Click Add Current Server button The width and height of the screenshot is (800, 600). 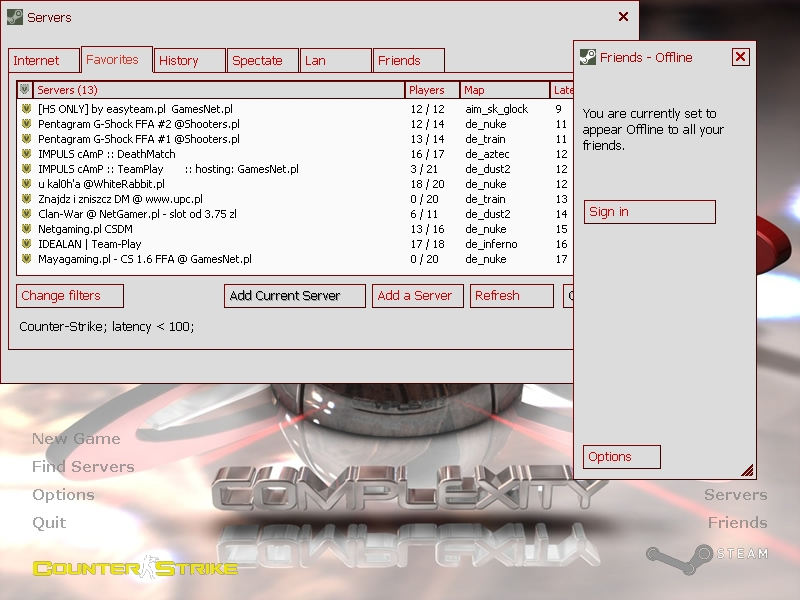[295, 296]
